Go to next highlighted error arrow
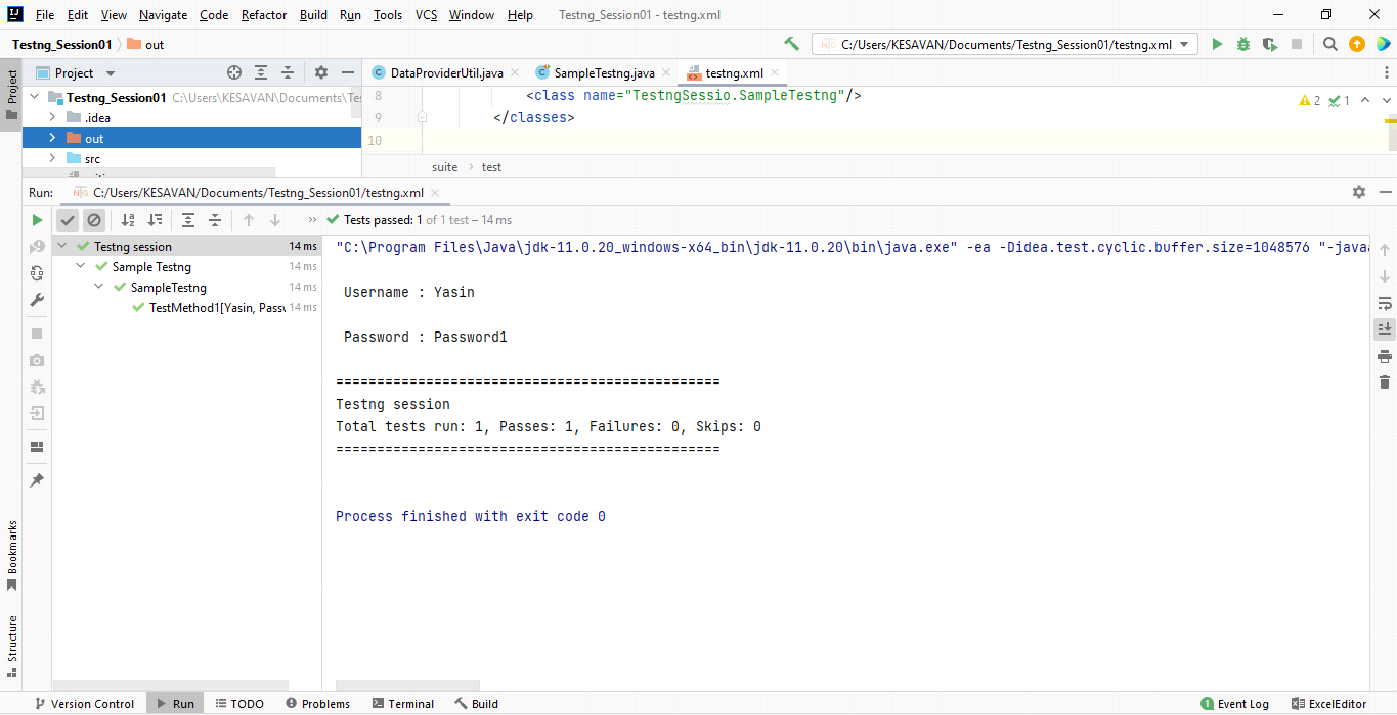Image resolution: width=1397 pixels, height=715 pixels. [x=1385, y=100]
